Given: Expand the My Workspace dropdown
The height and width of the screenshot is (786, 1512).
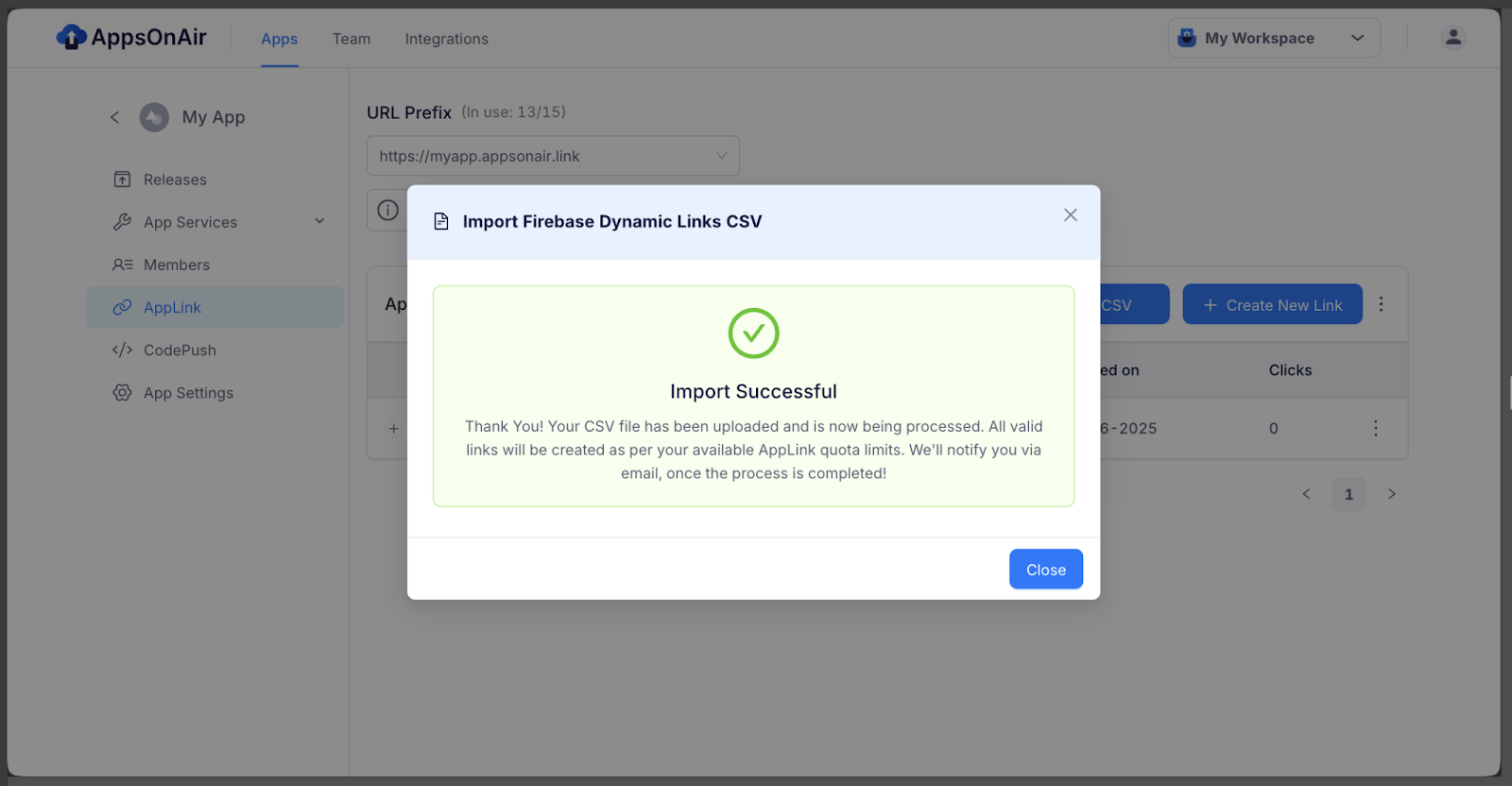Looking at the screenshot, I should pos(1274,38).
